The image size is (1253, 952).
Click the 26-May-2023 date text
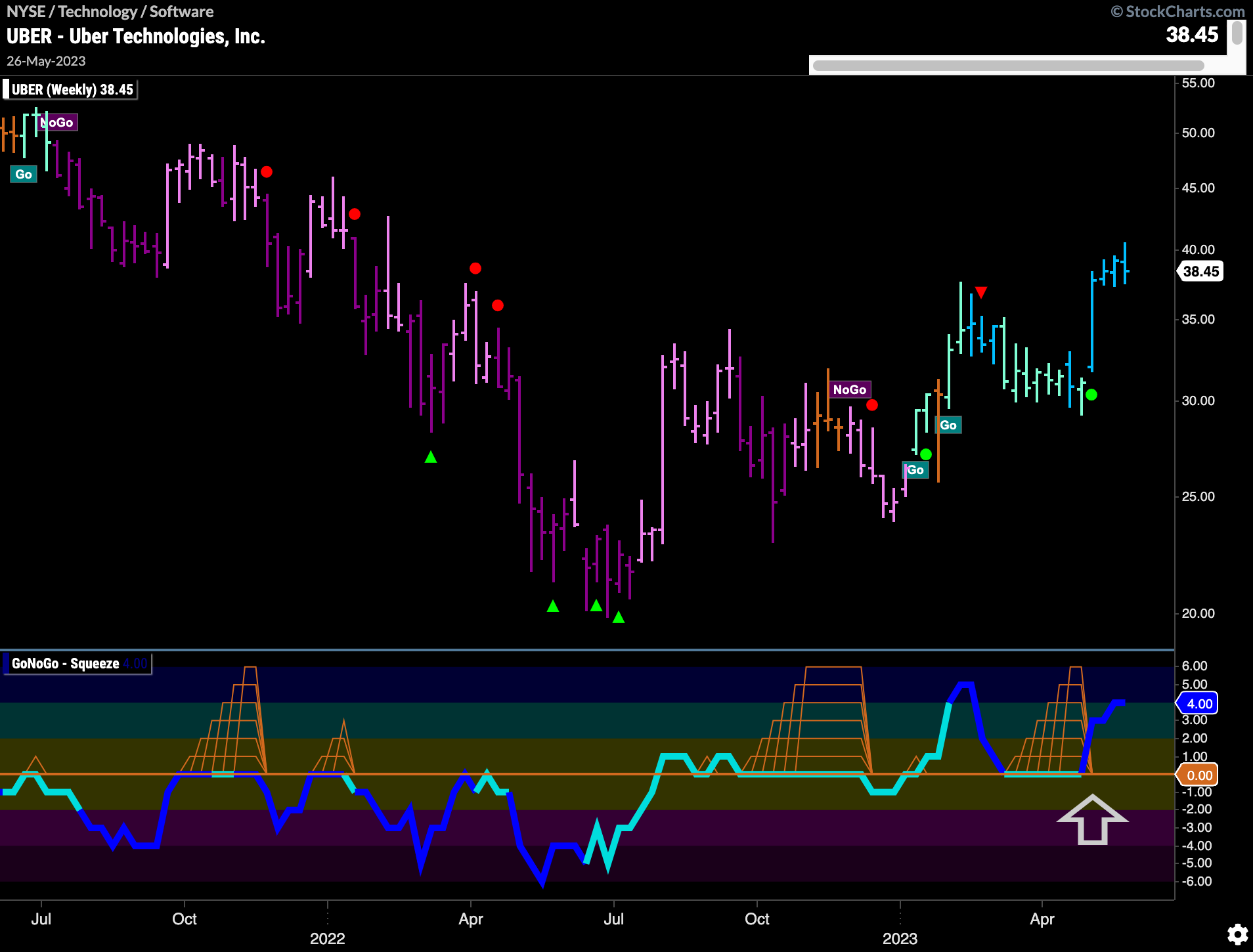coord(46,61)
